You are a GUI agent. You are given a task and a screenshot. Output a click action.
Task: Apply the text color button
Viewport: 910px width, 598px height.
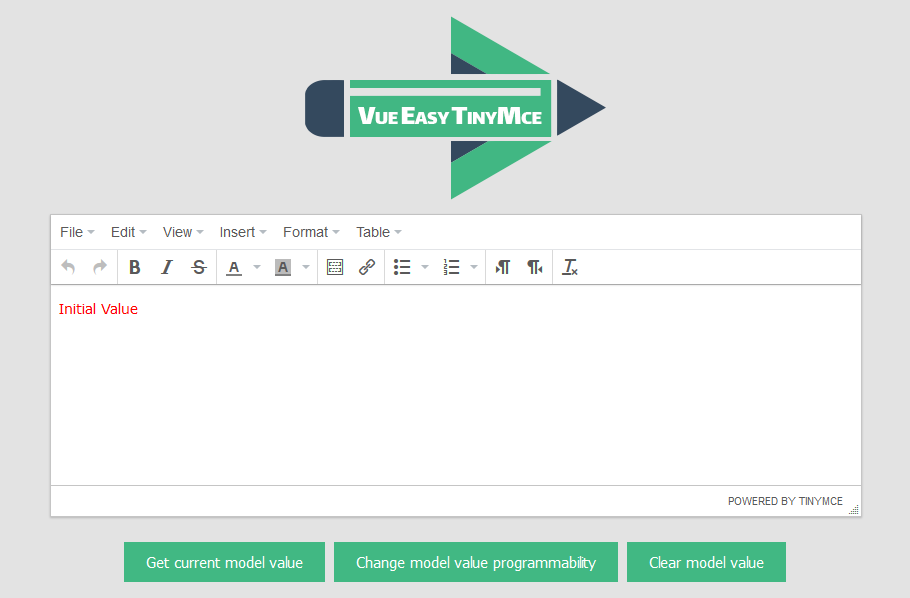pyautogui.click(x=234, y=267)
